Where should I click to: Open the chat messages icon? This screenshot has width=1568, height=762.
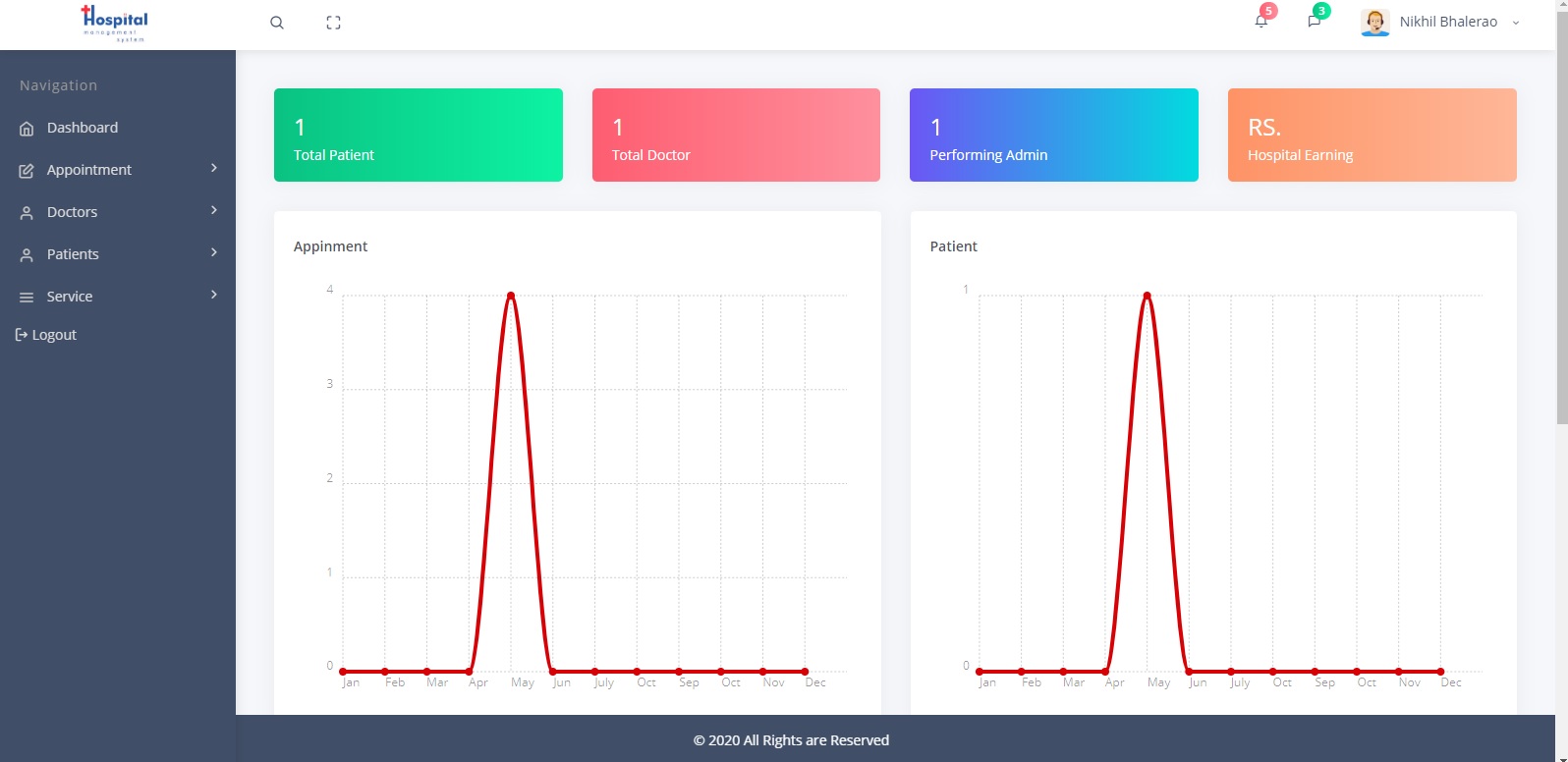tap(1315, 22)
